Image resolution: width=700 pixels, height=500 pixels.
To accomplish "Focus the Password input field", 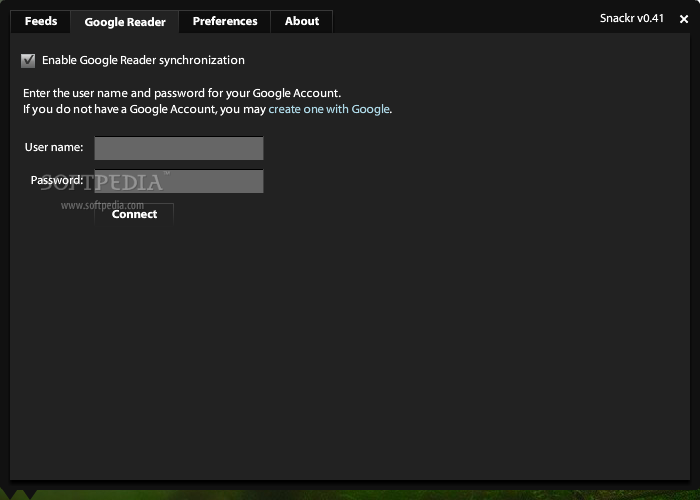I will tap(179, 181).
